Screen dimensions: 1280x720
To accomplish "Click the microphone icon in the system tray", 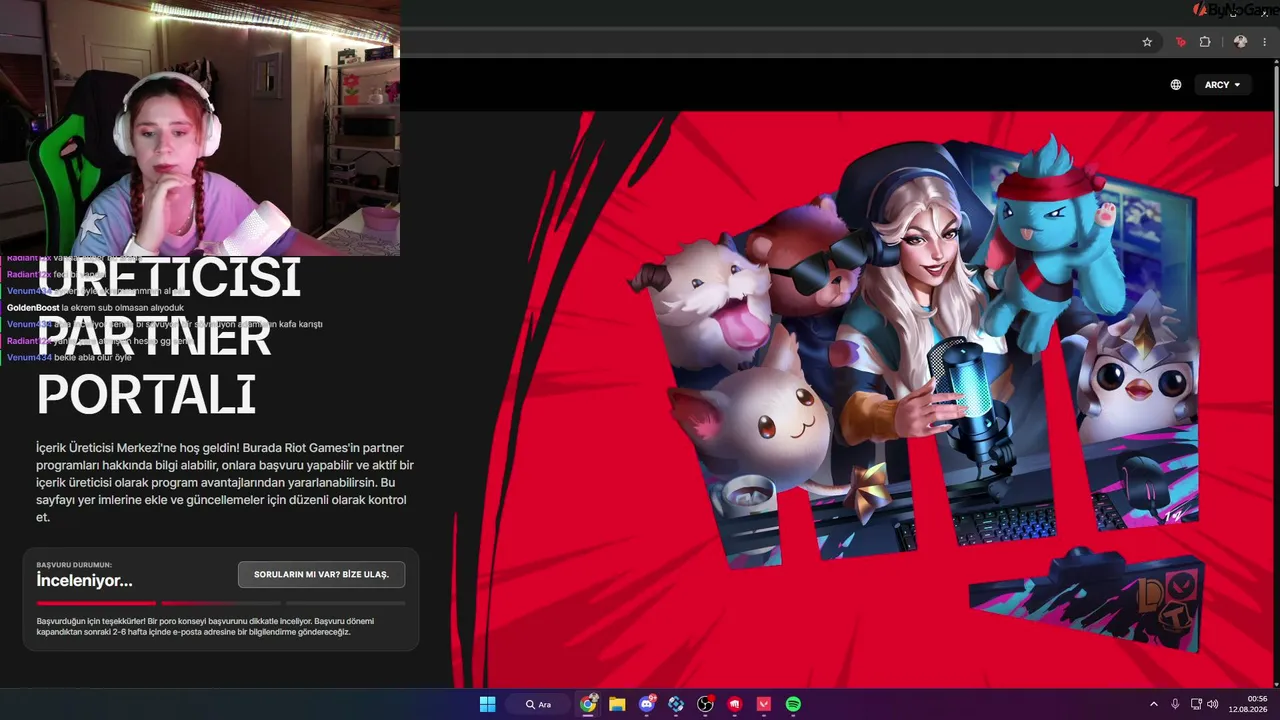I will [x=1175, y=704].
